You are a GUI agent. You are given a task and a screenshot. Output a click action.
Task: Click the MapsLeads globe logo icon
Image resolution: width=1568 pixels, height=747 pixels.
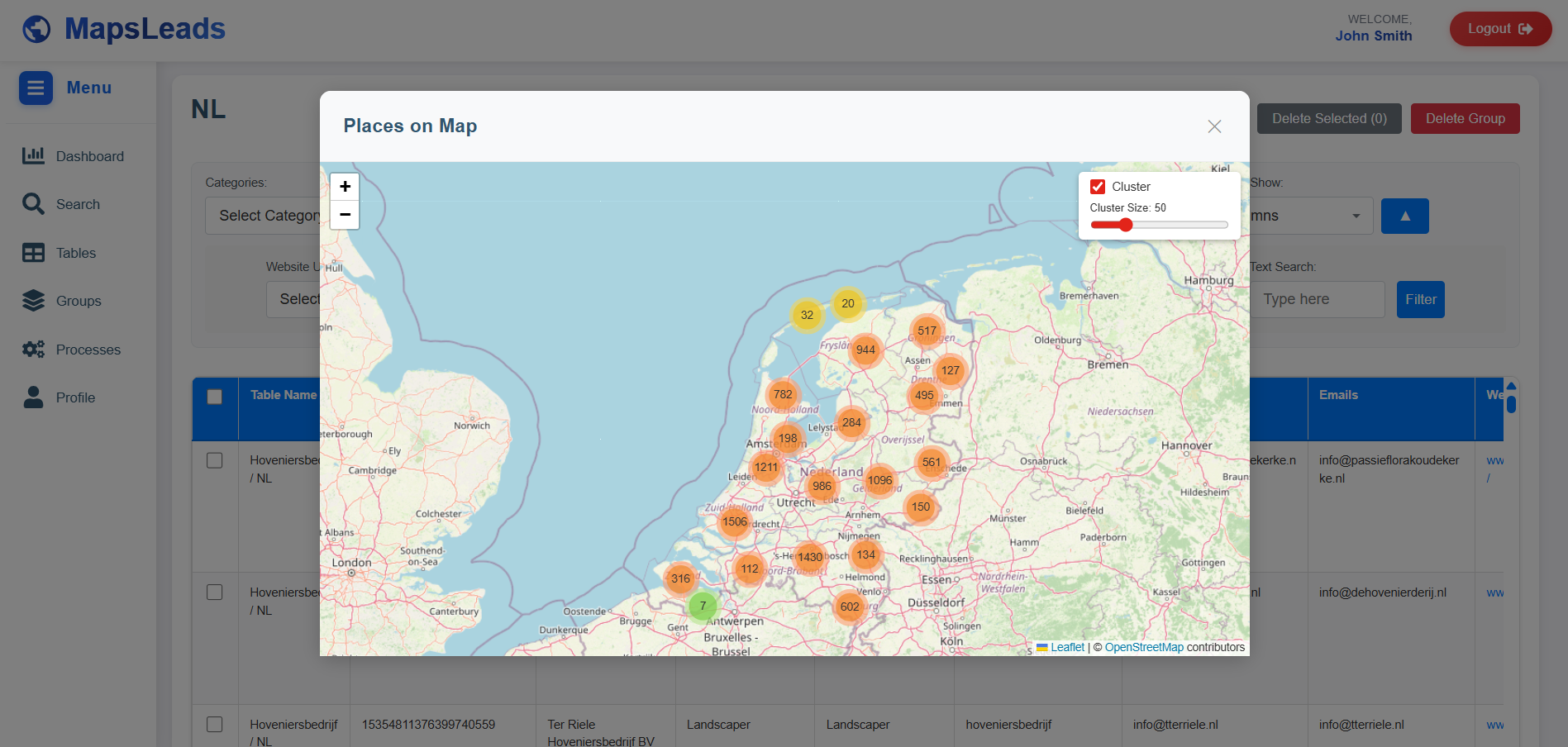pos(36,29)
